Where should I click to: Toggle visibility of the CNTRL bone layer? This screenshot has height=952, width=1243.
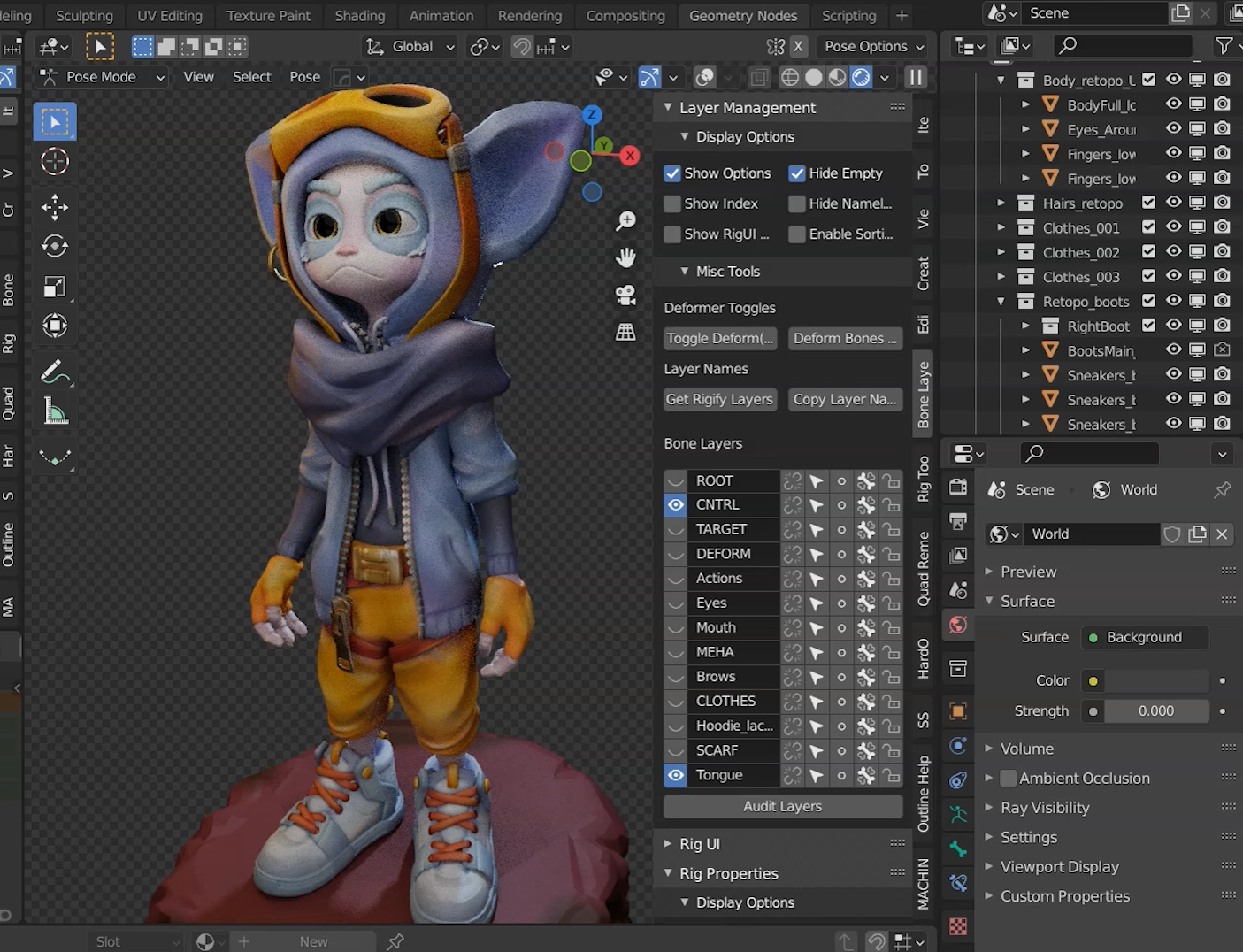coord(676,504)
